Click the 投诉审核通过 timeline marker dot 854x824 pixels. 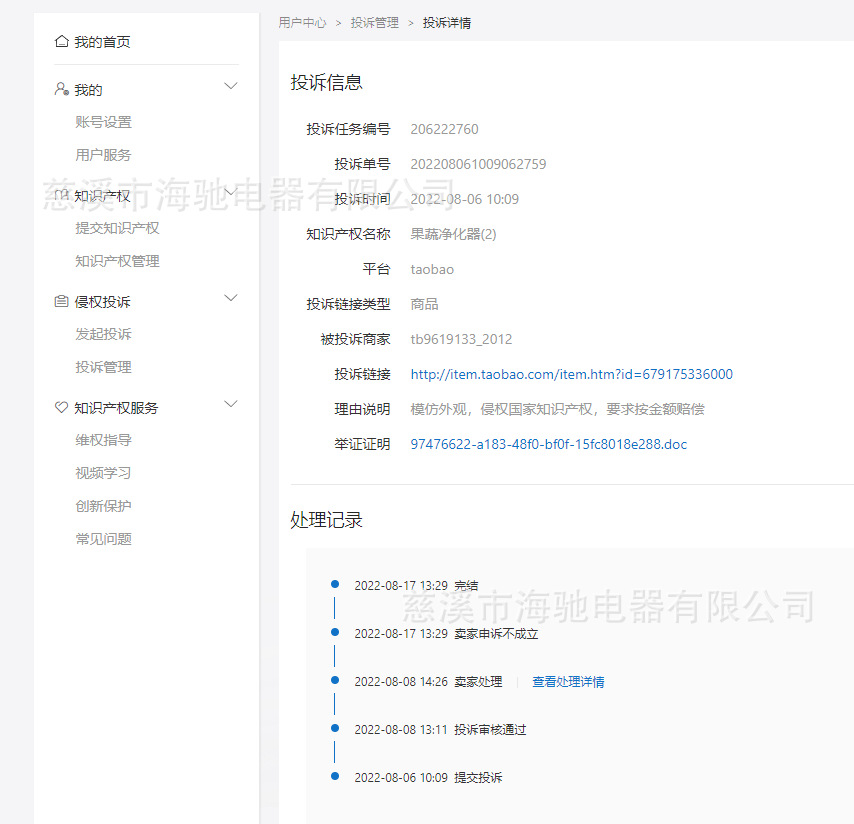coord(335,728)
